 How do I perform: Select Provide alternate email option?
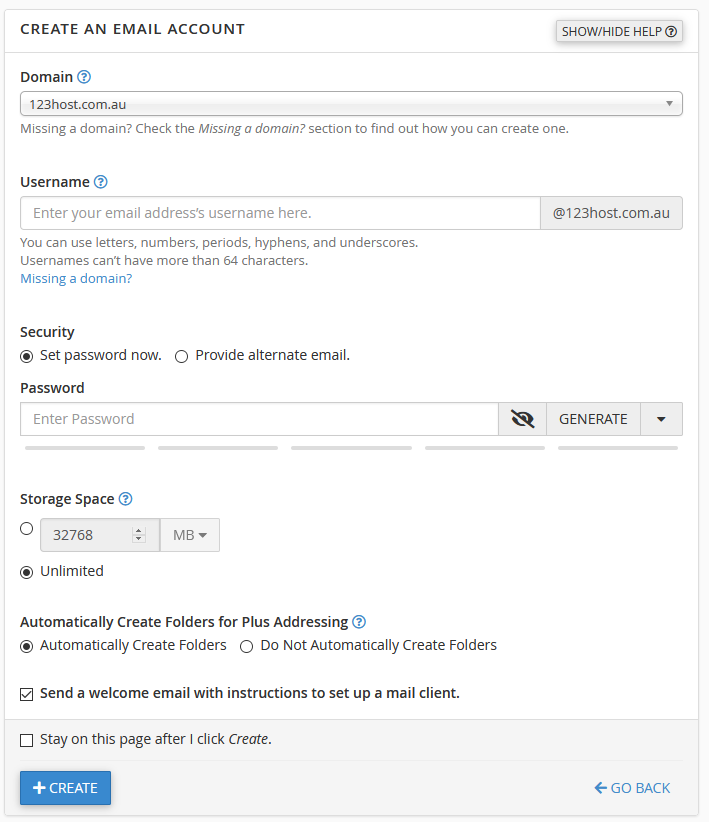tap(181, 356)
